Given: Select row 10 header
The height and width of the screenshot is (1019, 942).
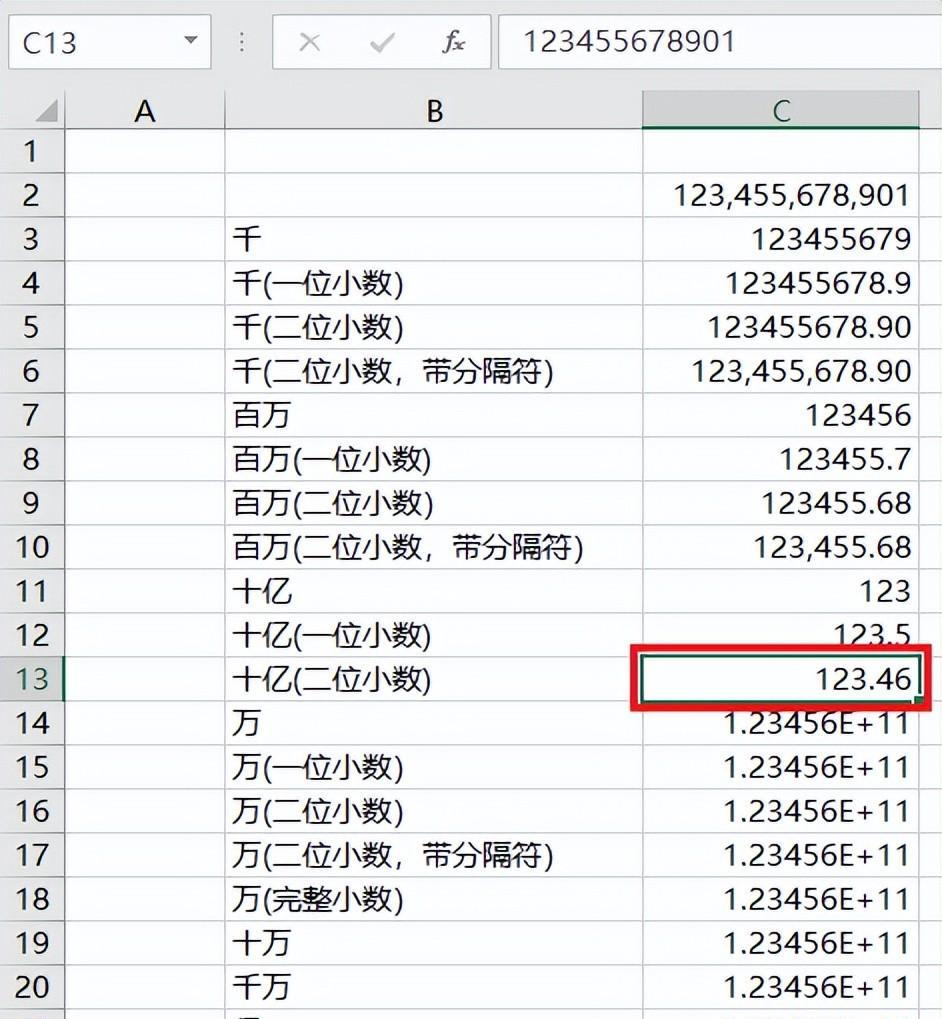Looking at the screenshot, I should click(32, 547).
